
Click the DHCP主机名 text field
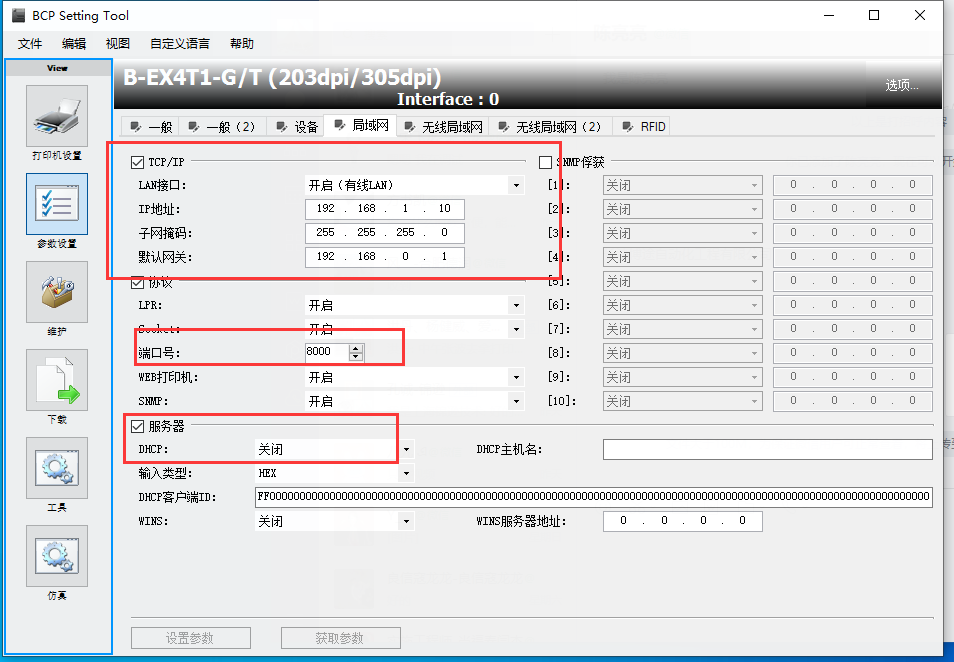tap(767, 450)
